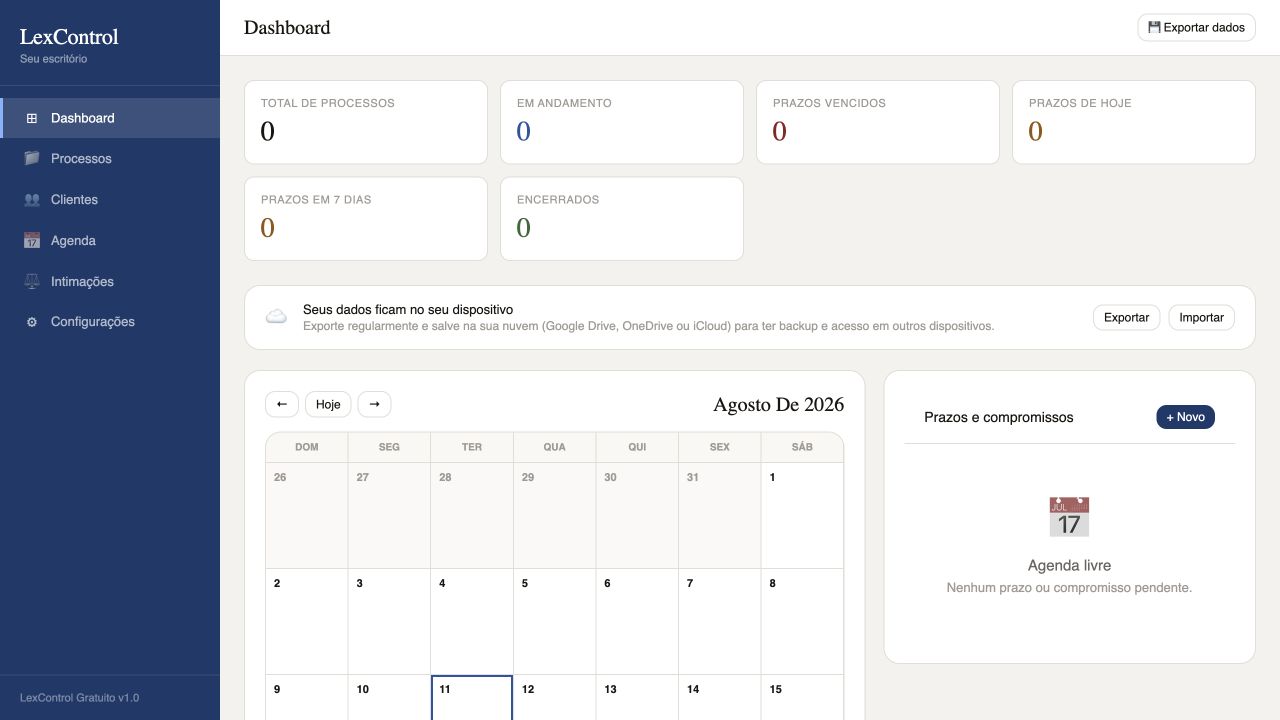The width and height of the screenshot is (1280, 720).
Task: Select day 4 in the calendar
Action: 472,622
